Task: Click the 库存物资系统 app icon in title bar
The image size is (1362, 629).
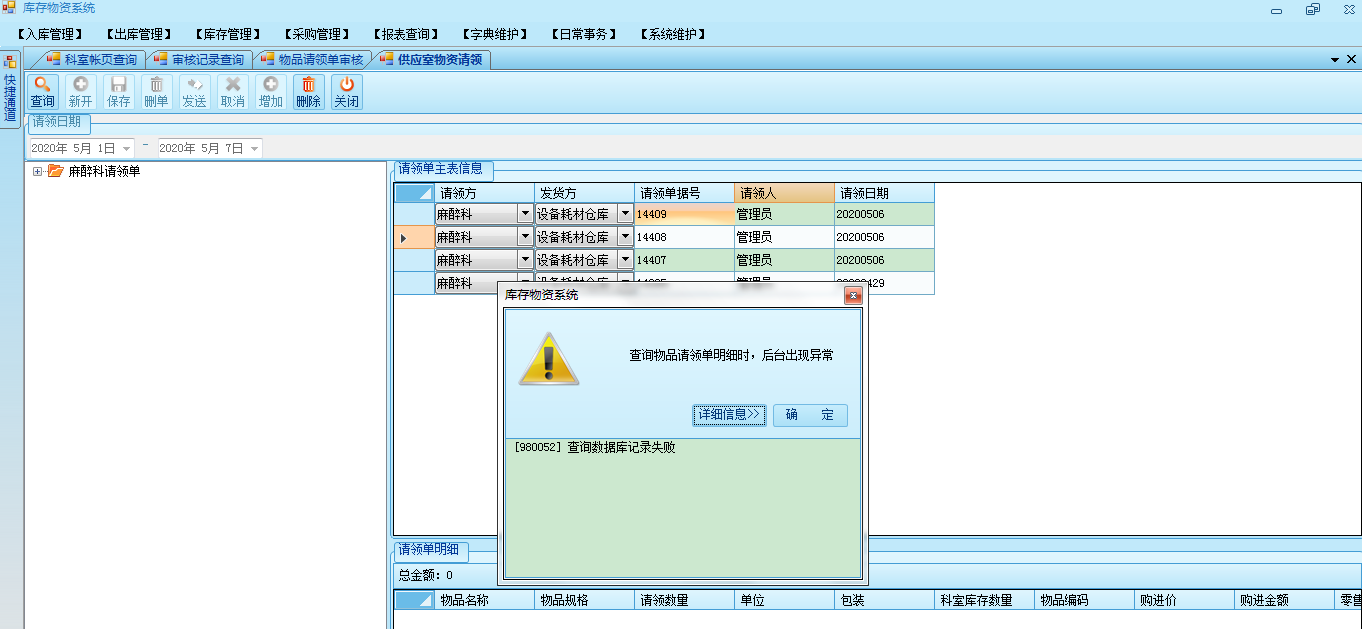Action: coord(9,8)
